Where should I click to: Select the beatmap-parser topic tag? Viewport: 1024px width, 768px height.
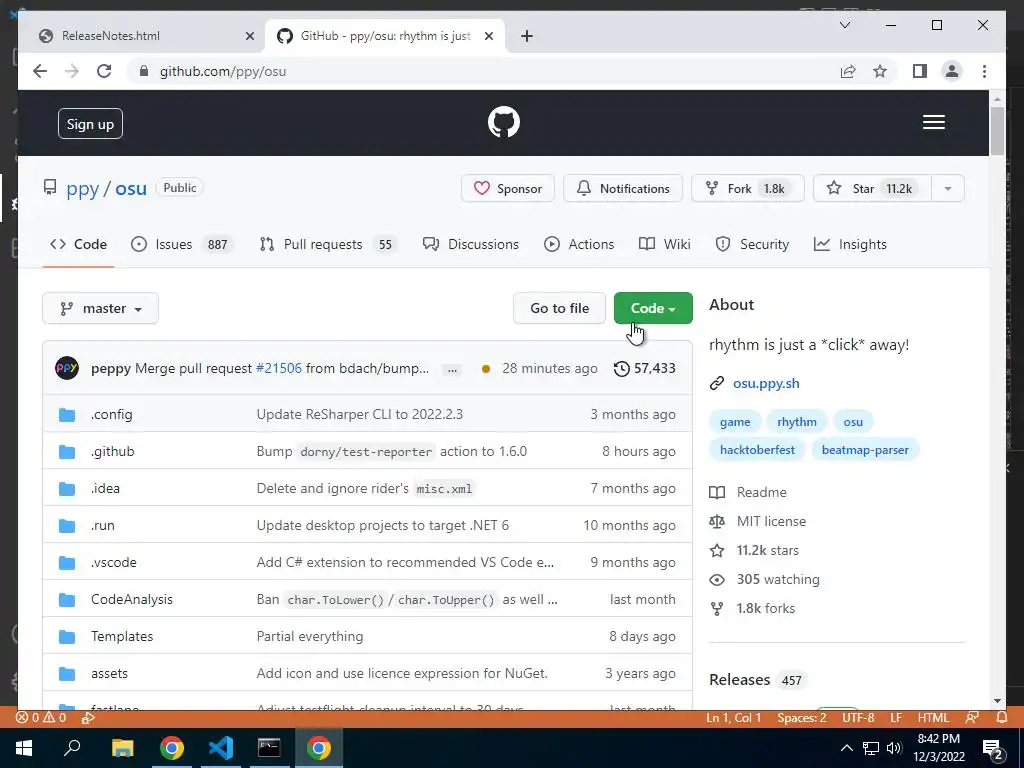coord(865,450)
